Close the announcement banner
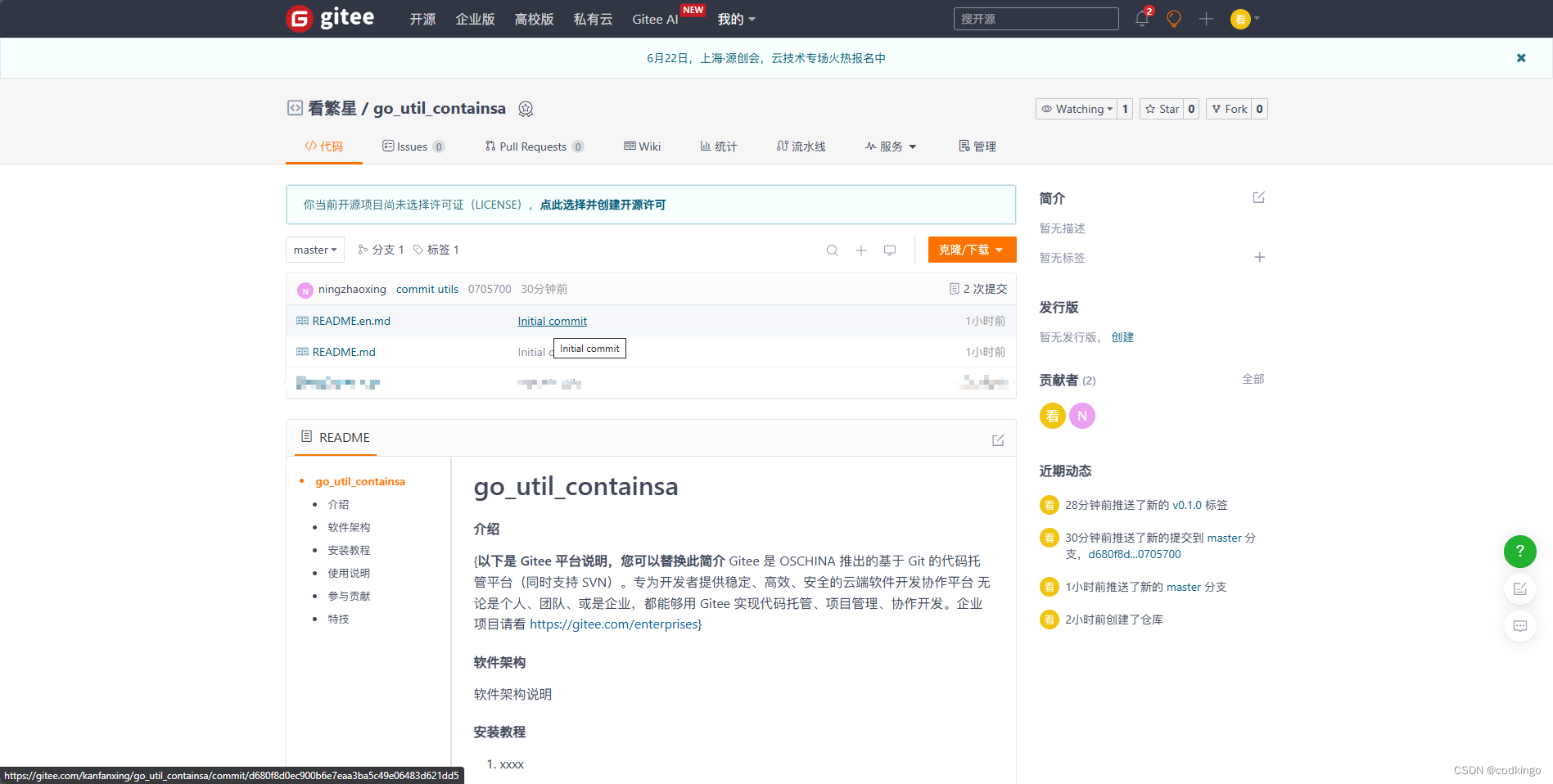 pyautogui.click(x=1521, y=58)
